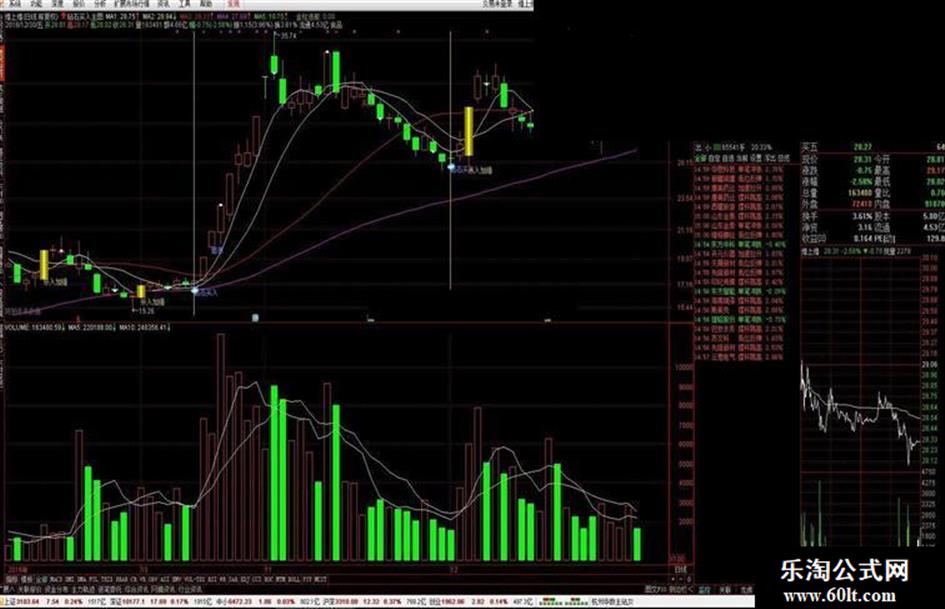945x609 pixels.
Task: Click the VOLUME indicator header label
Action: pyautogui.click(x=16, y=327)
